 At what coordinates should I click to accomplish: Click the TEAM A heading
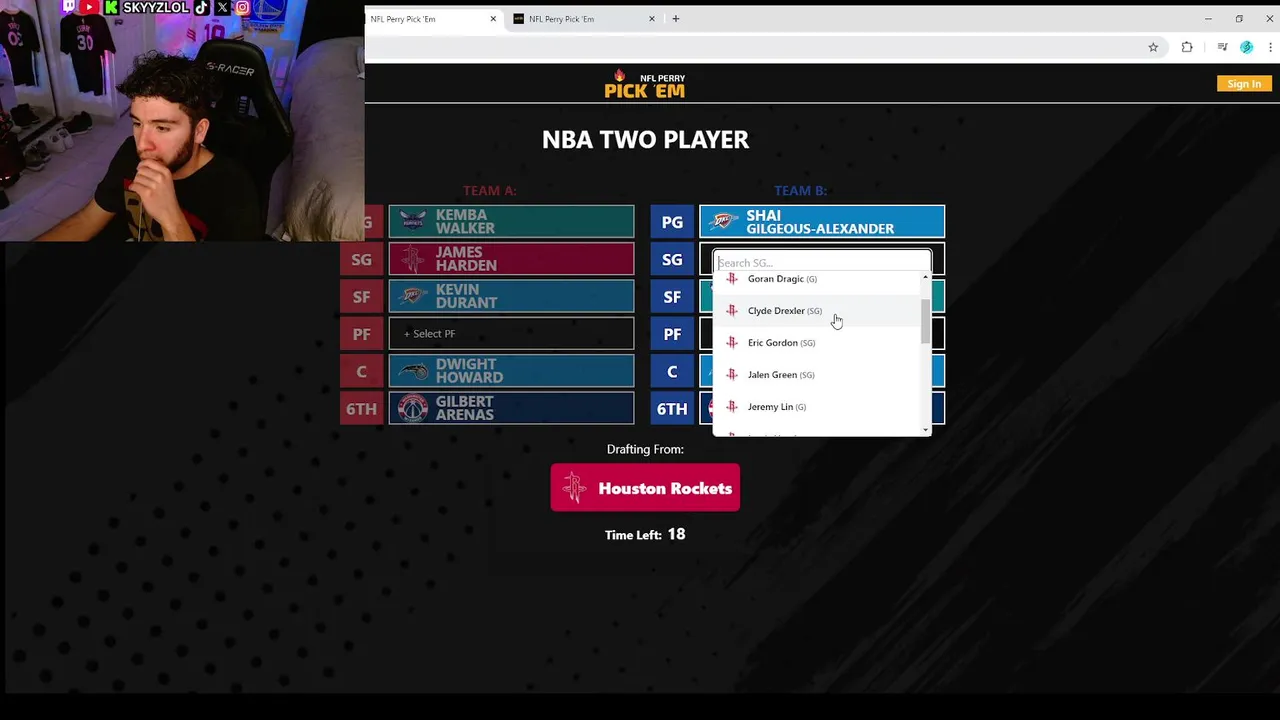(x=490, y=190)
